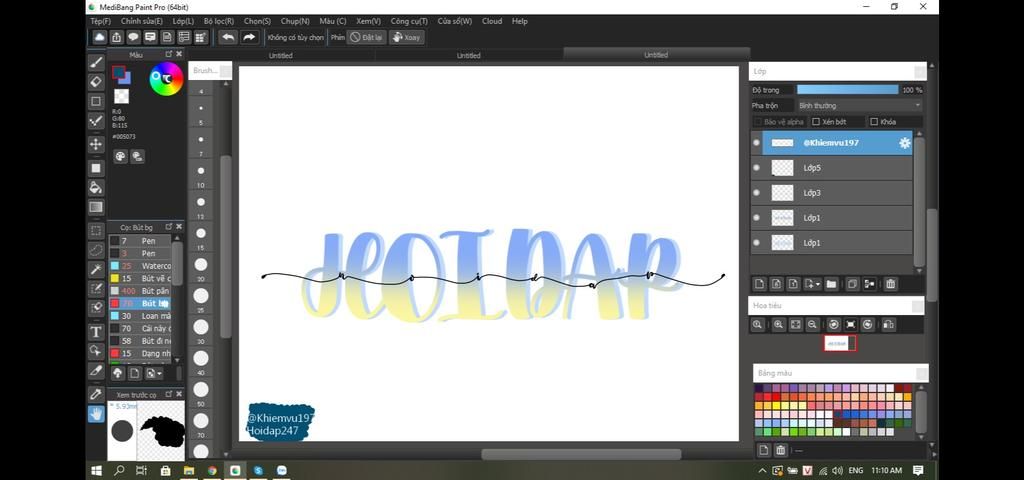1024x480 pixels.
Task: Open the Chỉnh sửa(E) menu
Action: (142, 22)
